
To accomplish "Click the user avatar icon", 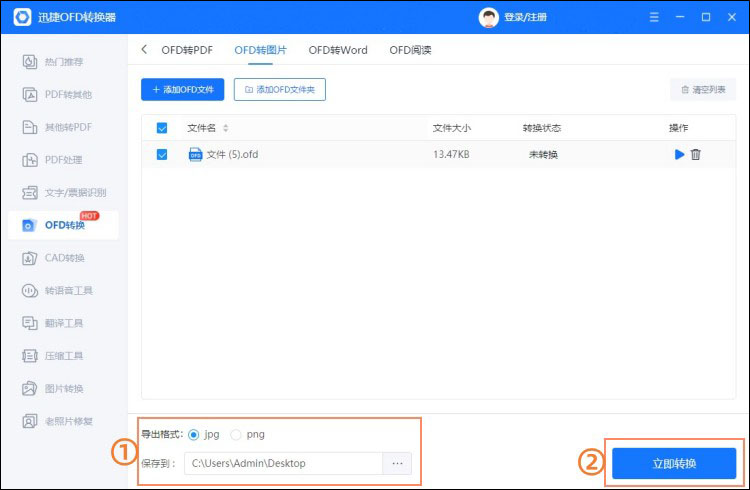I will (x=488, y=18).
